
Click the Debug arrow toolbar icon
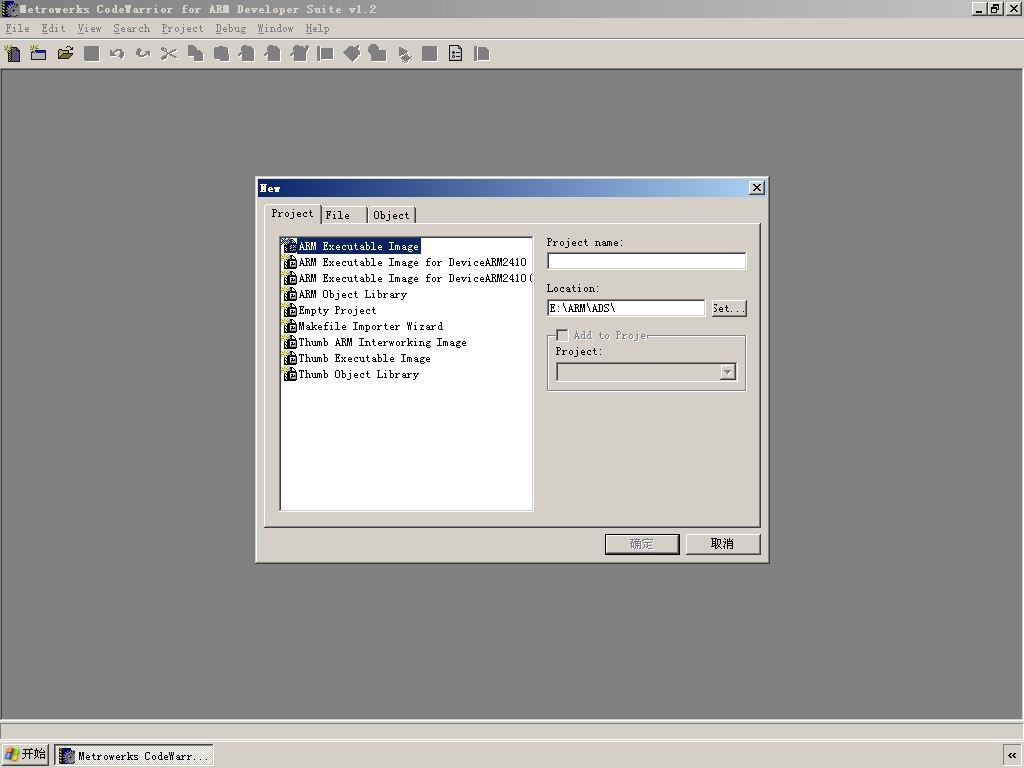tap(404, 54)
